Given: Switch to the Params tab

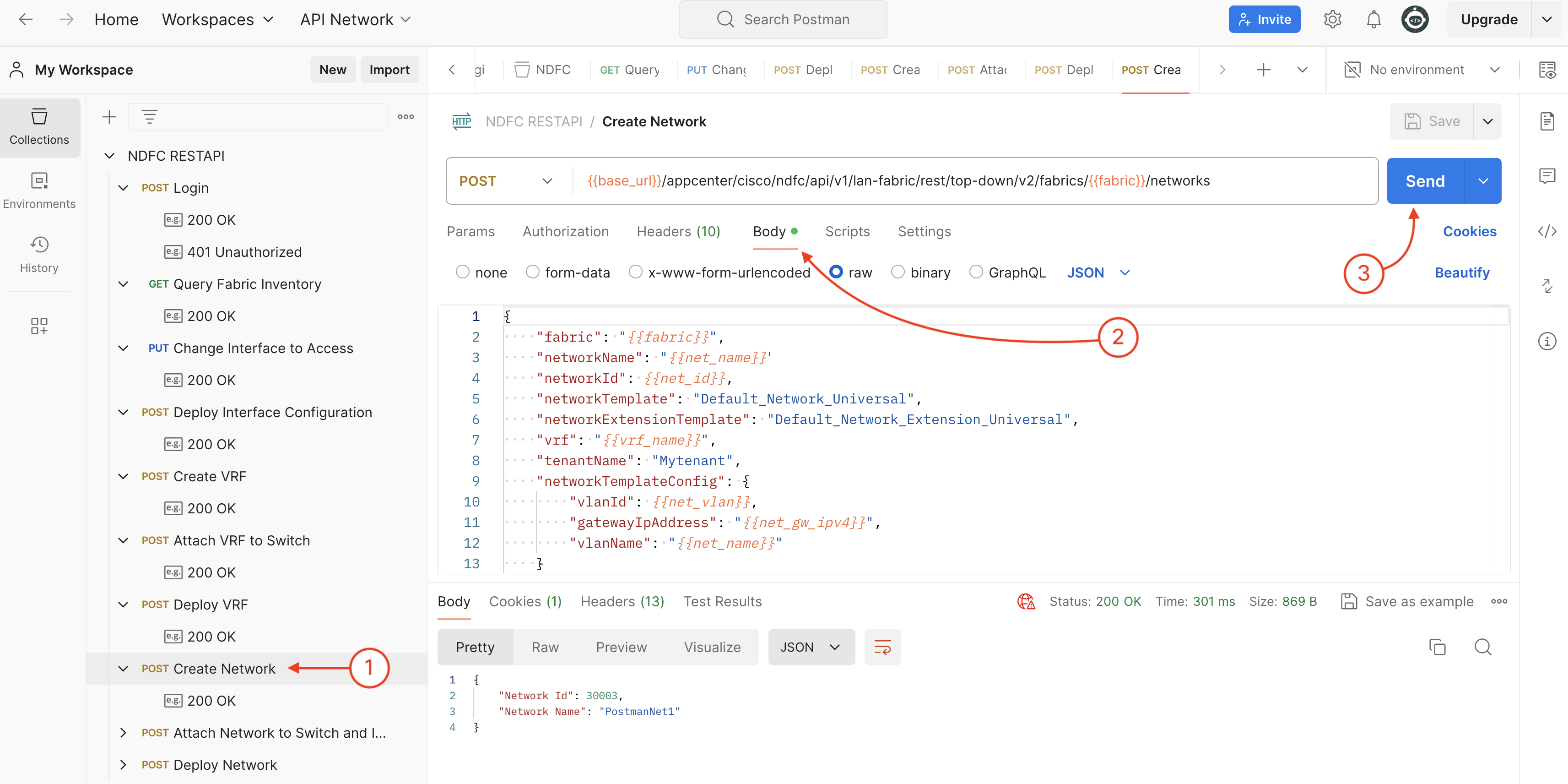Looking at the screenshot, I should [x=470, y=231].
